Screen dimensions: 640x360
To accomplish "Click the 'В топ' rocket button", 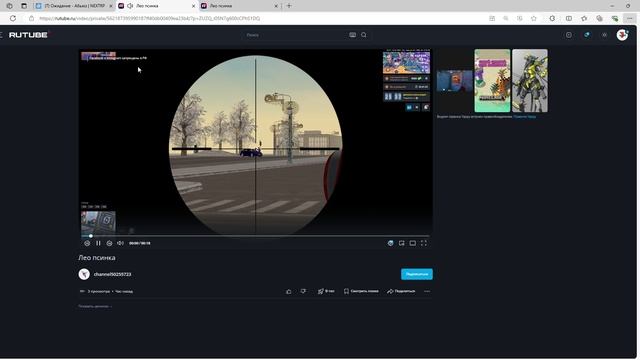I will (x=326, y=291).
